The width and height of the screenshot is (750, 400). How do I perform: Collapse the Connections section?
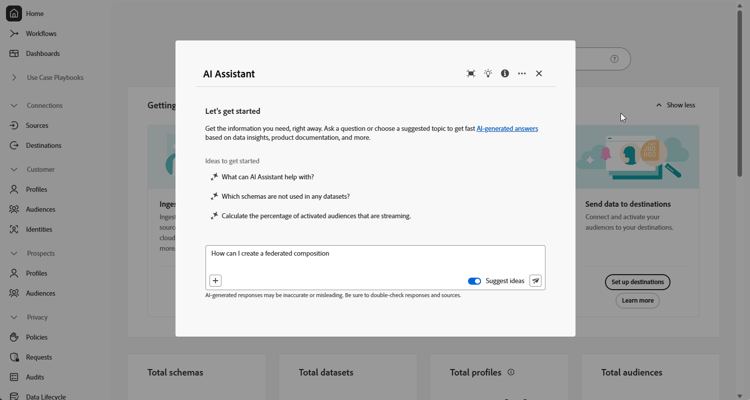[14, 106]
